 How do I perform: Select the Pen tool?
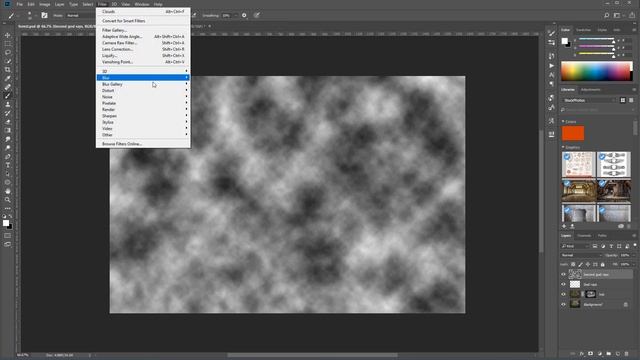[7, 156]
